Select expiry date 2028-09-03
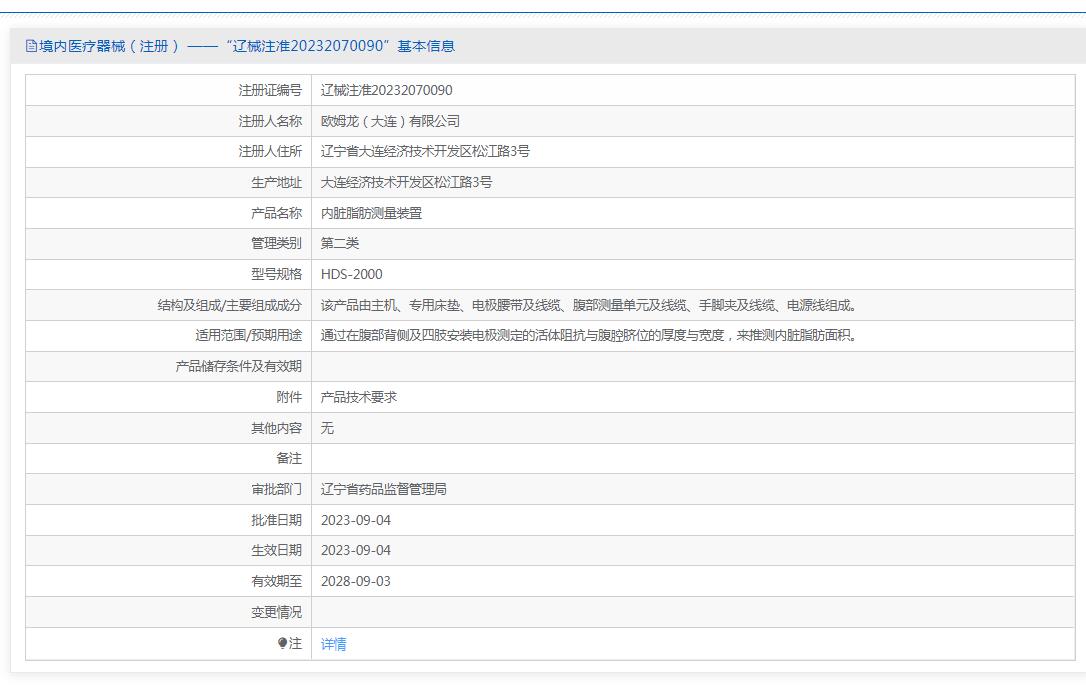 coord(355,582)
